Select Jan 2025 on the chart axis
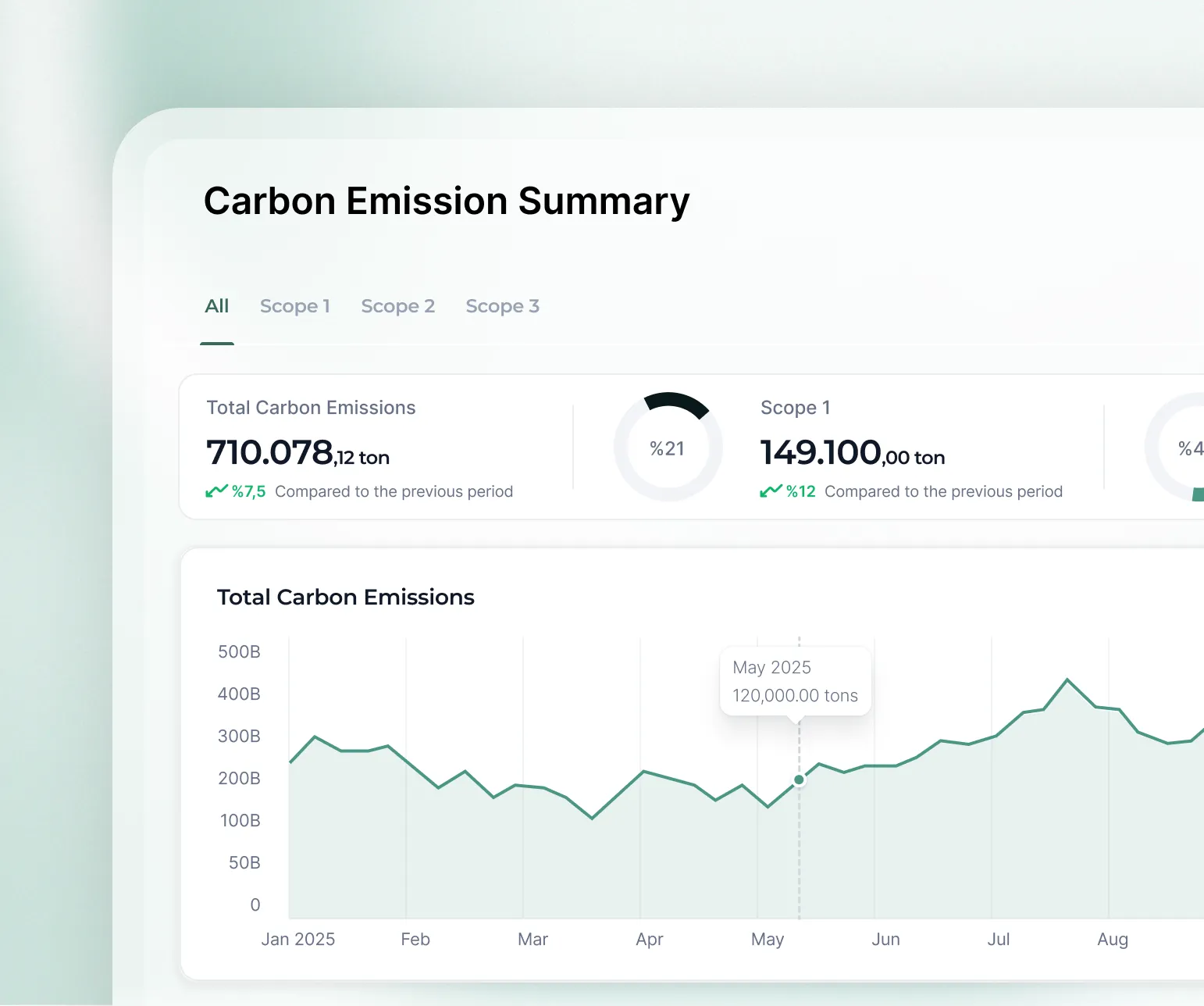Image resolution: width=1204 pixels, height=1006 pixels. point(297,939)
